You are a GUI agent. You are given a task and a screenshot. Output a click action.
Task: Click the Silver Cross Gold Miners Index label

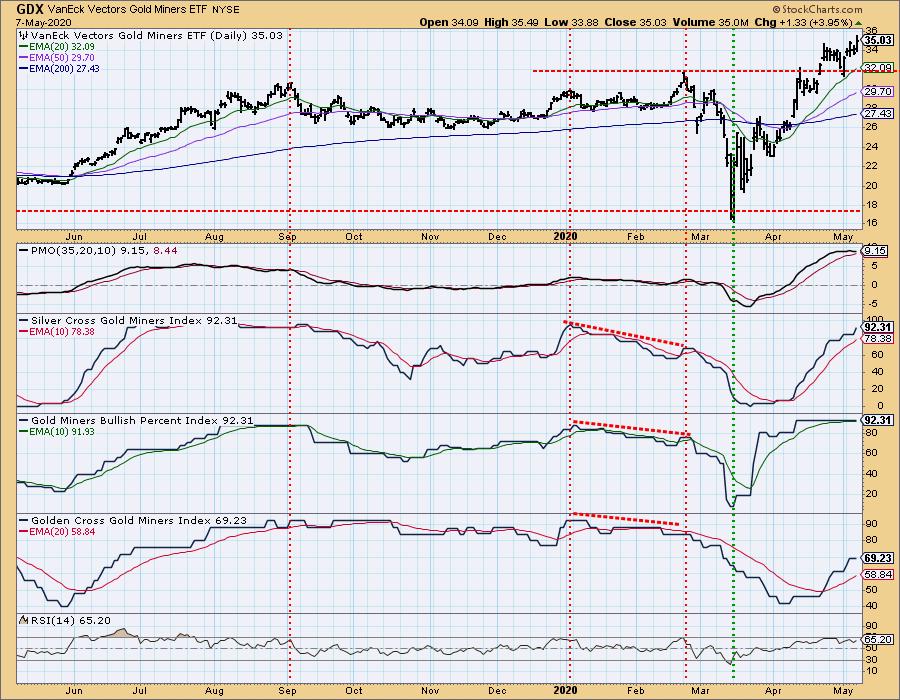pyautogui.click(x=129, y=321)
